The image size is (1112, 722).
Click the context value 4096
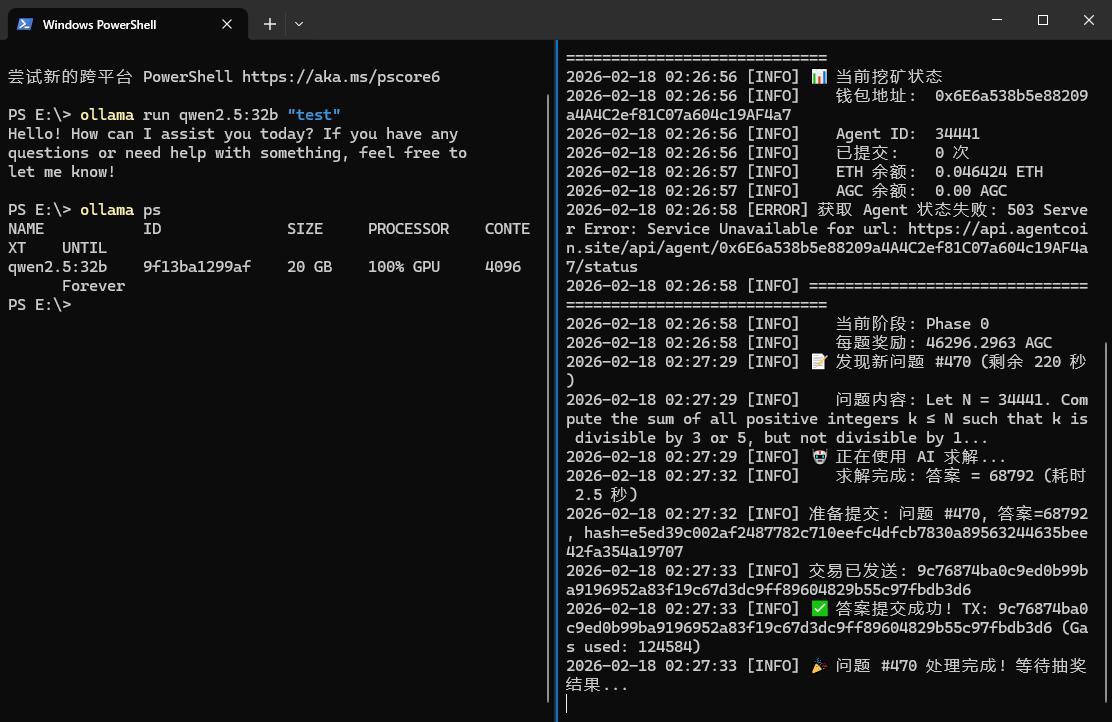coord(503,267)
